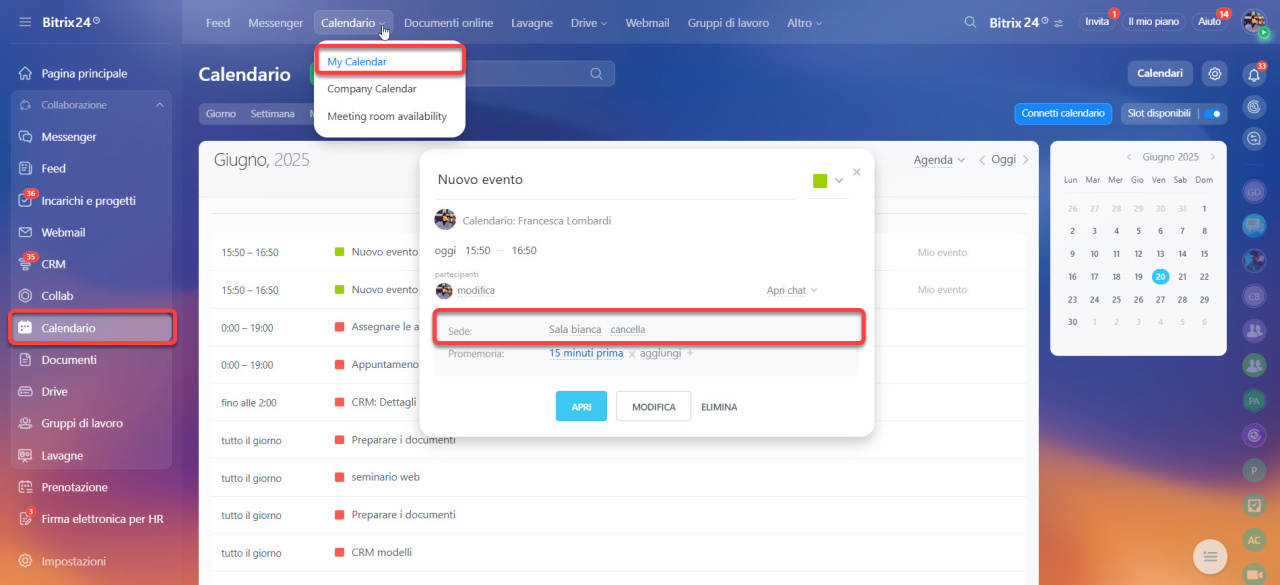Click the plus icon to add reminder

tap(690, 353)
